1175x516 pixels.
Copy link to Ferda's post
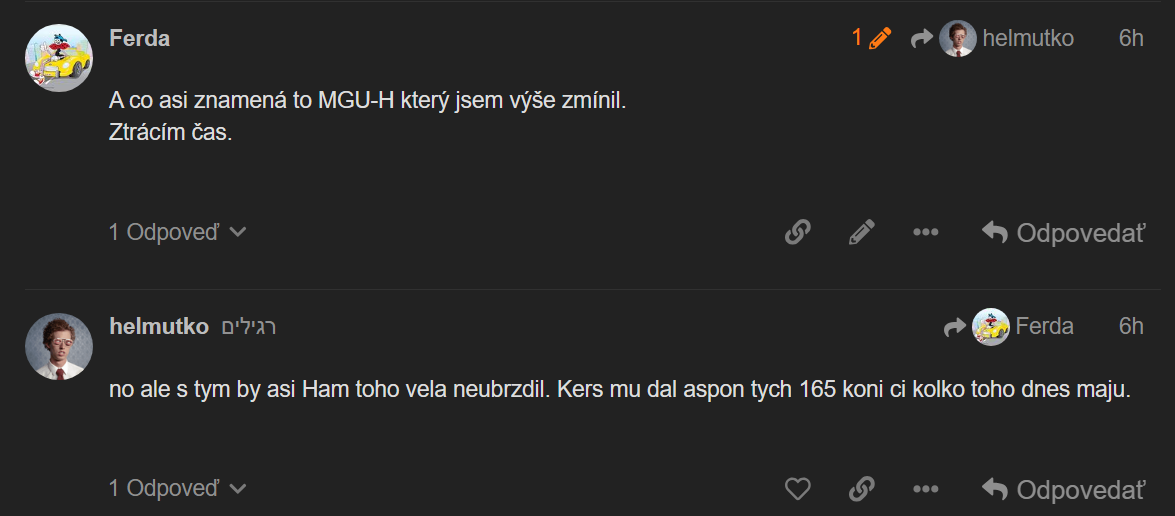tap(797, 233)
